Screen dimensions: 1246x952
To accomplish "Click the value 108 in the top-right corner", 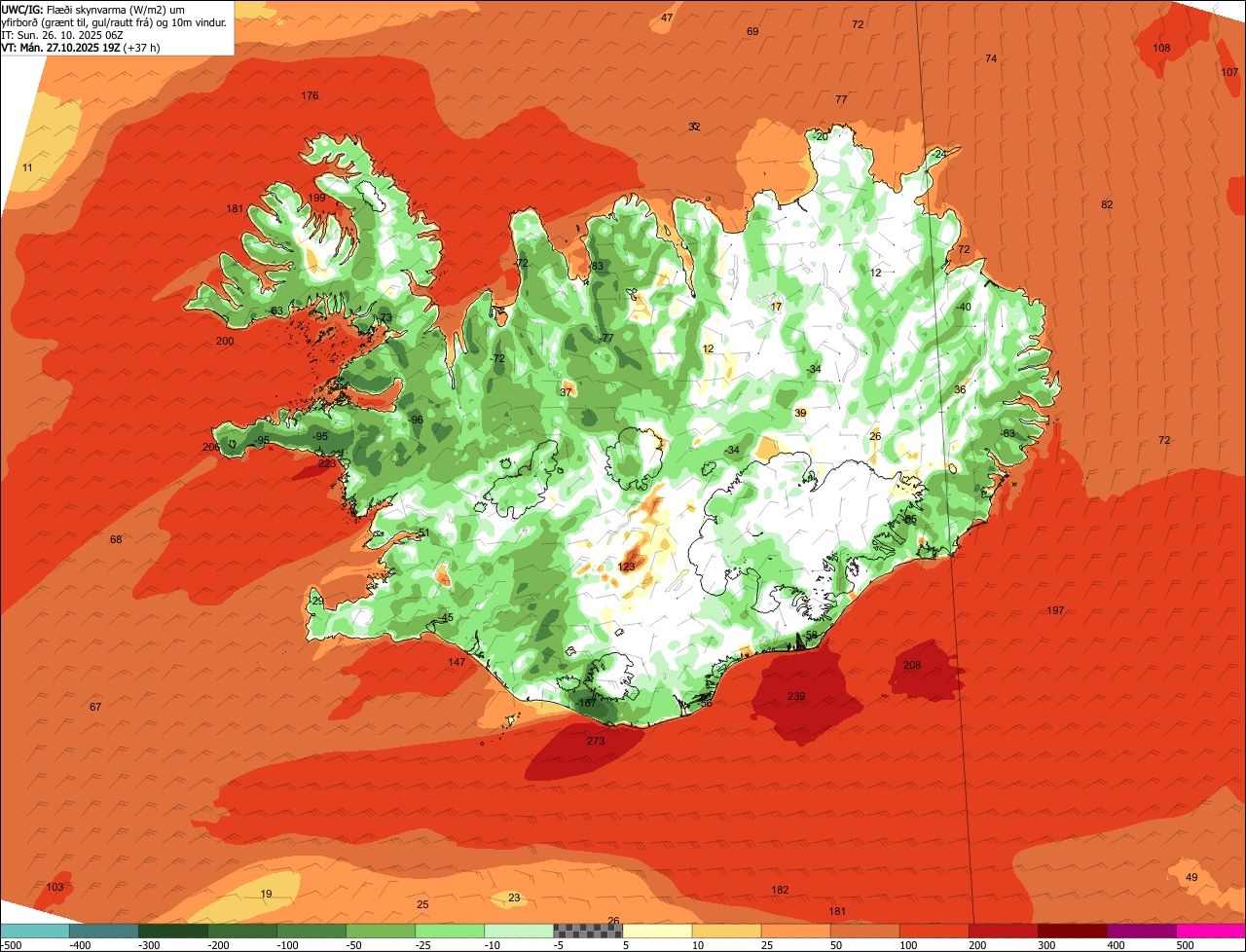I will [x=1161, y=48].
